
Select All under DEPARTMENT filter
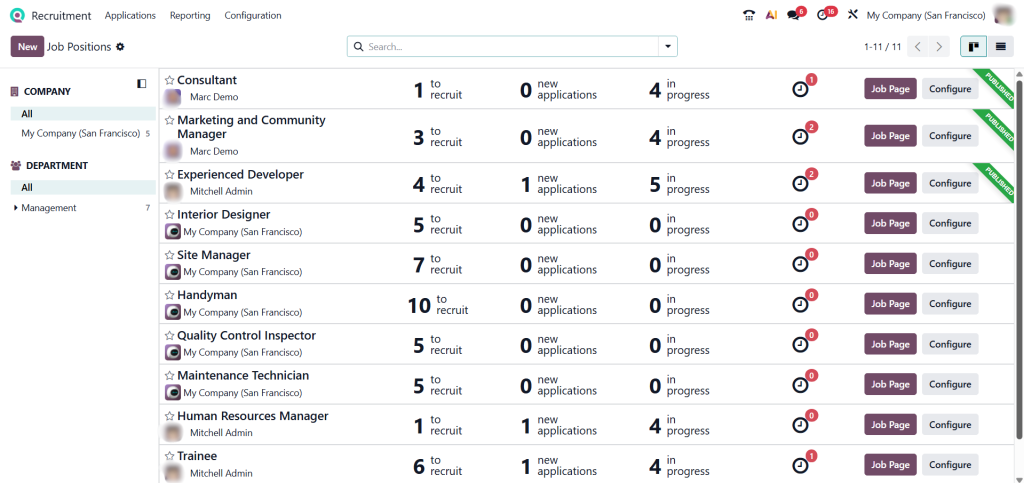click(x=83, y=187)
